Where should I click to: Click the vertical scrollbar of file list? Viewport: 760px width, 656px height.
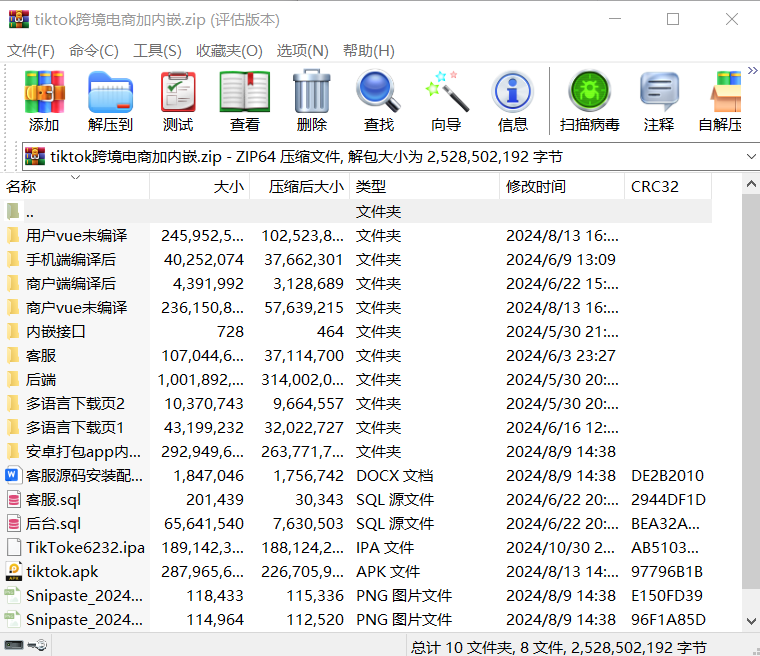751,400
